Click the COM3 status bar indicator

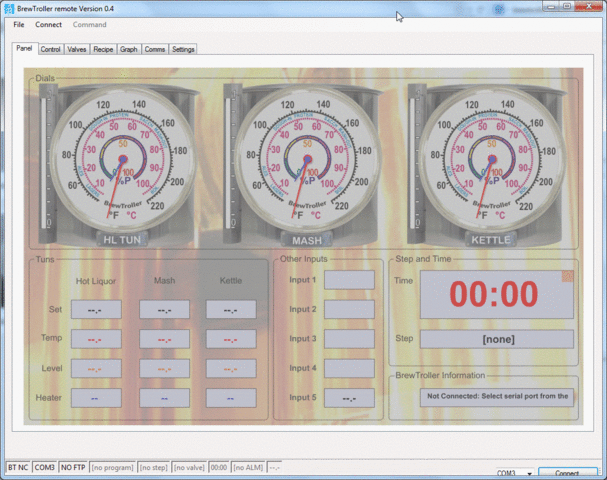pos(45,467)
